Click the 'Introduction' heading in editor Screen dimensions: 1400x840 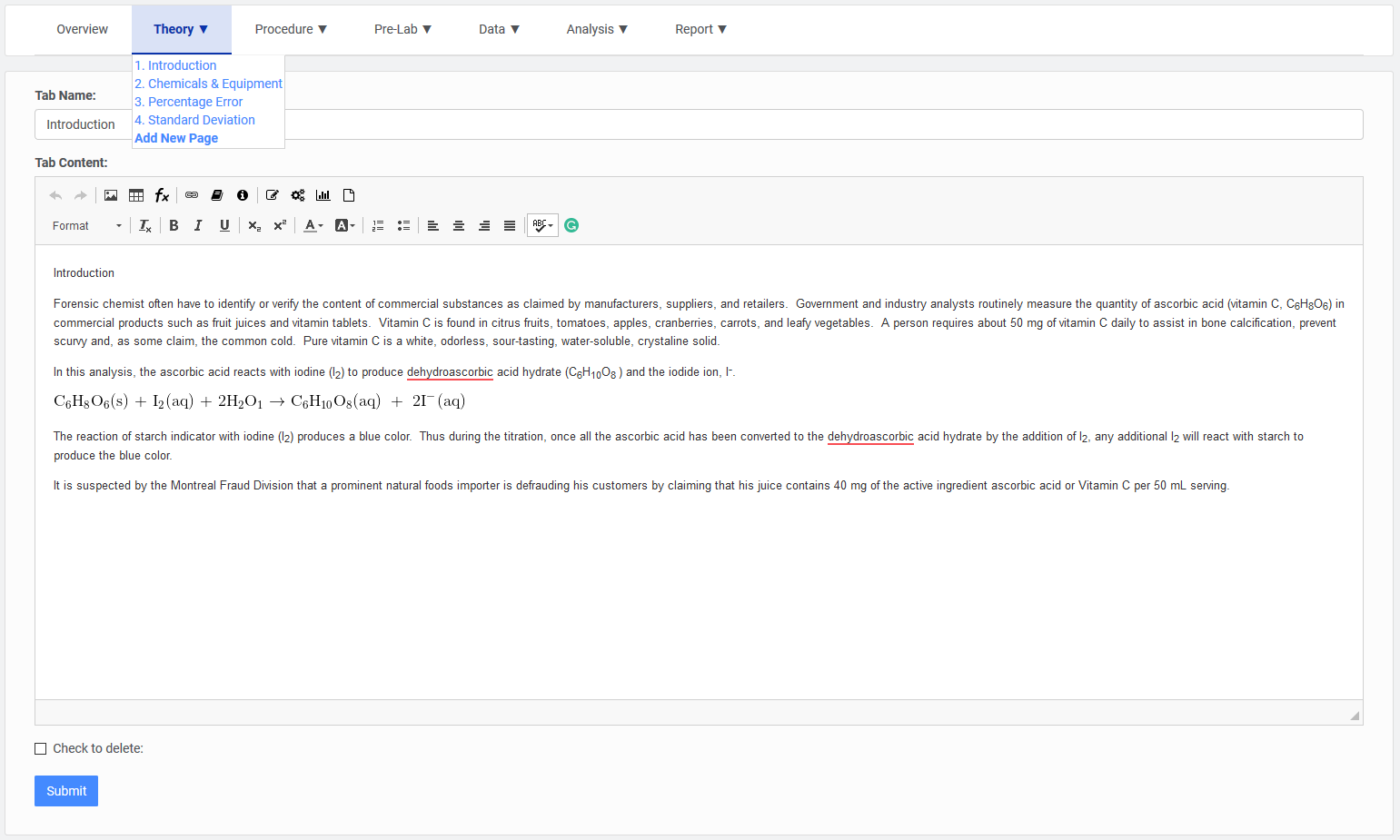[x=84, y=272]
